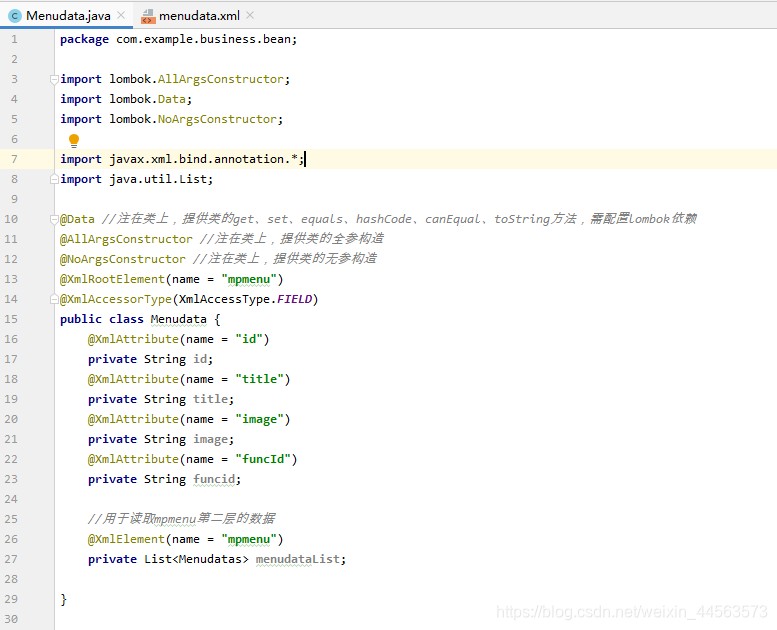Click the @Data annotation
The height and width of the screenshot is (630, 777).
click(77, 219)
